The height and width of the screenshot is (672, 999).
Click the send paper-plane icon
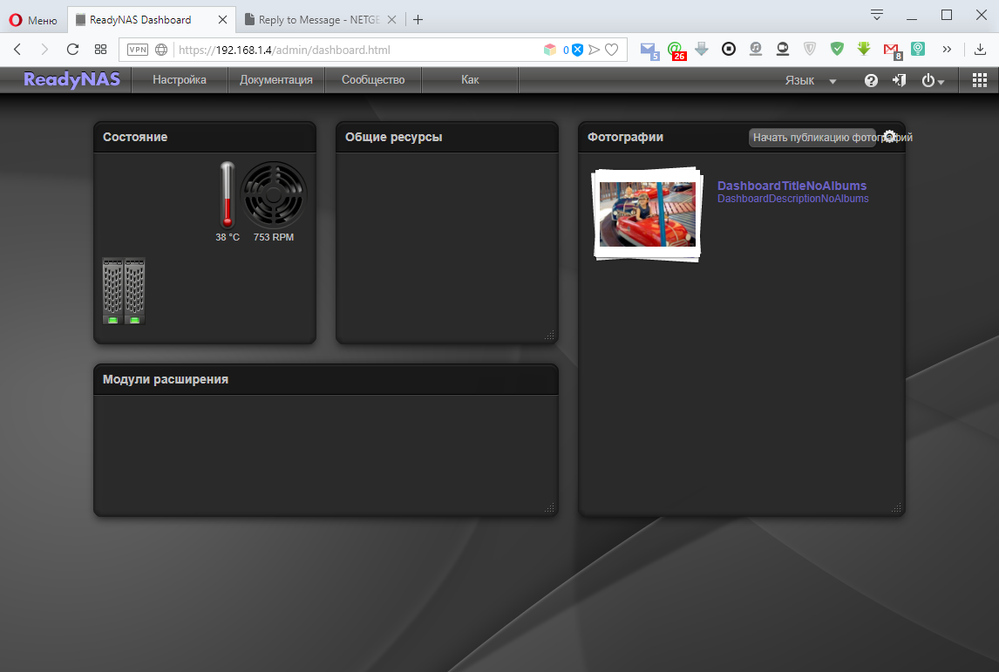594,50
